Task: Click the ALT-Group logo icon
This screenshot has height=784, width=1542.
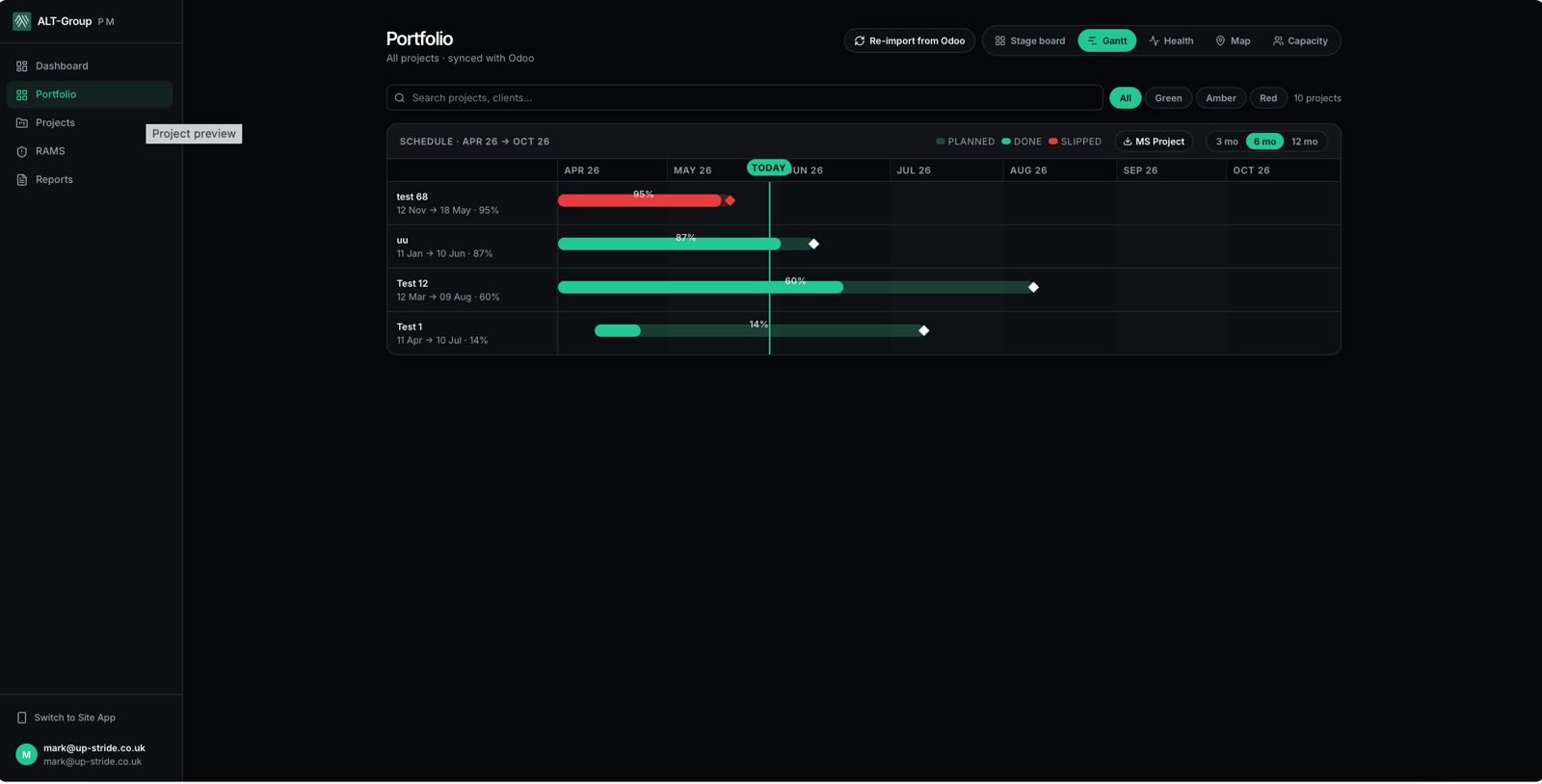Action: 21,21
